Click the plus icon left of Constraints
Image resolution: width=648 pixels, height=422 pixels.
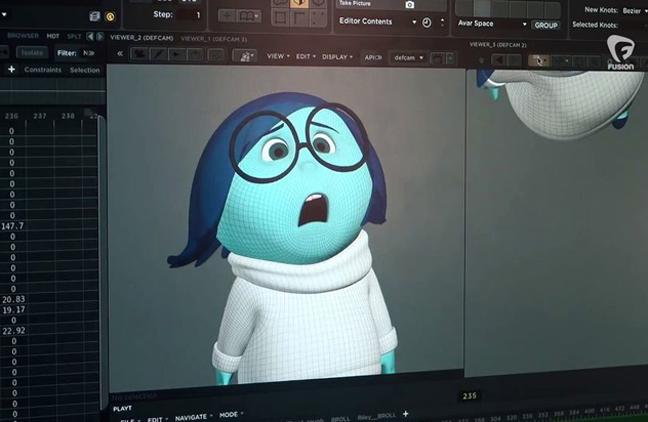click(12, 69)
